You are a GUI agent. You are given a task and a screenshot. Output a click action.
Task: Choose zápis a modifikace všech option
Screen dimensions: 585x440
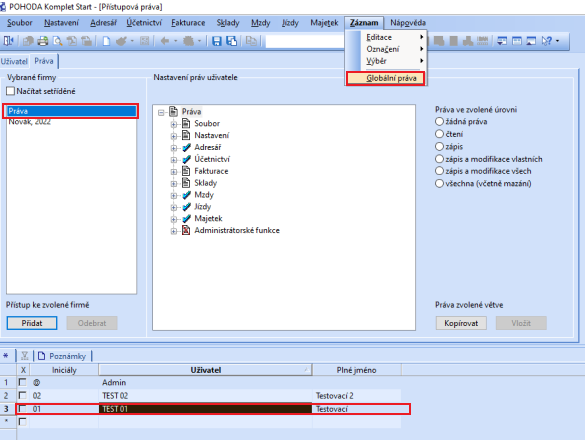(x=439, y=171)
